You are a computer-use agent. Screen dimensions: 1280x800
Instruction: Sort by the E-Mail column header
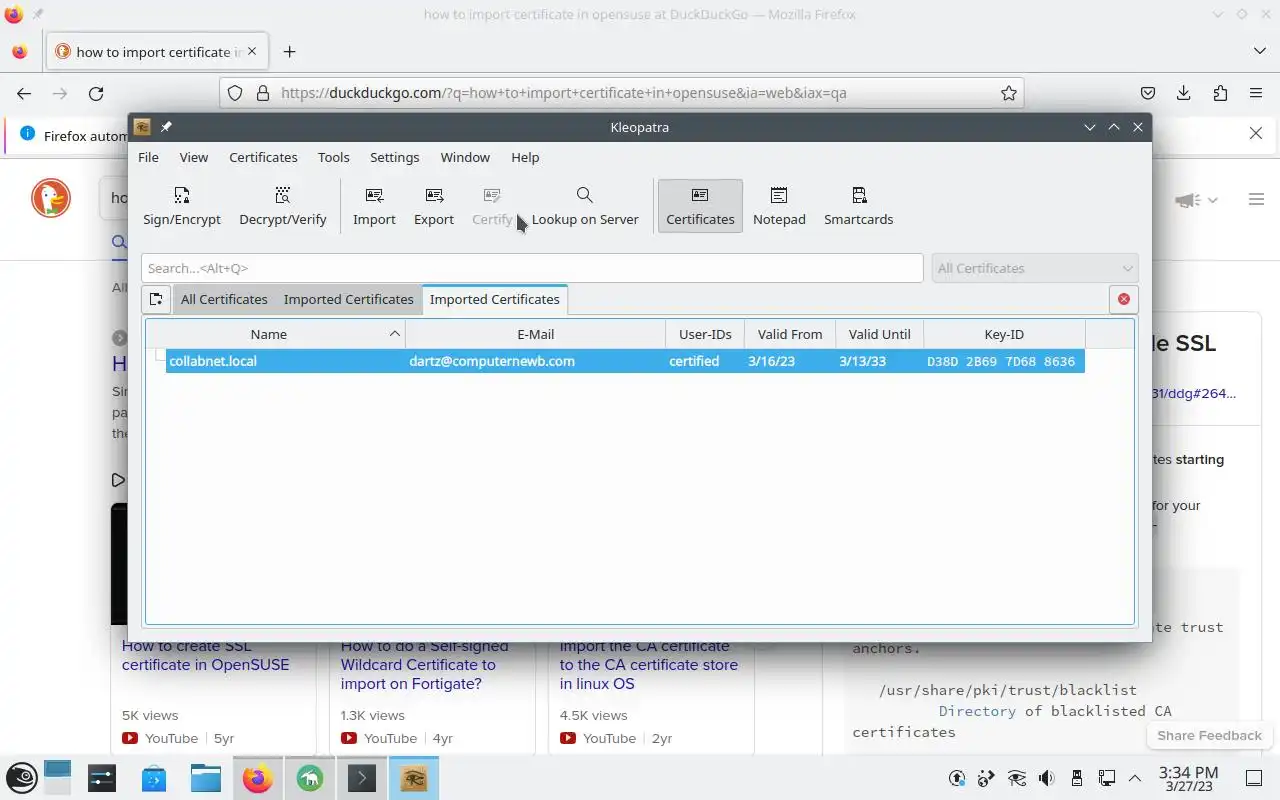click(535, 334)
